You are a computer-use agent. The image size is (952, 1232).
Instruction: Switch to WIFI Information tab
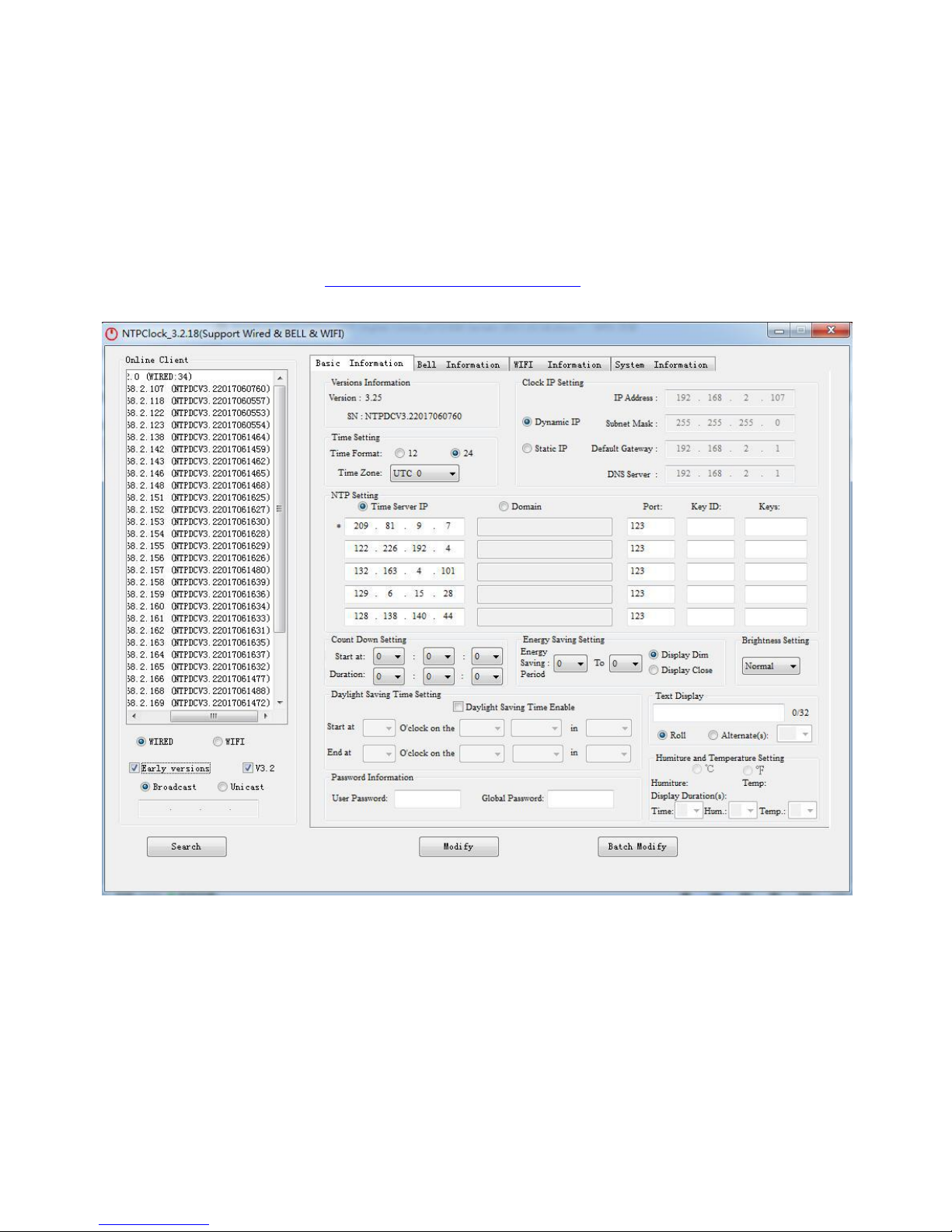[560, 365]
